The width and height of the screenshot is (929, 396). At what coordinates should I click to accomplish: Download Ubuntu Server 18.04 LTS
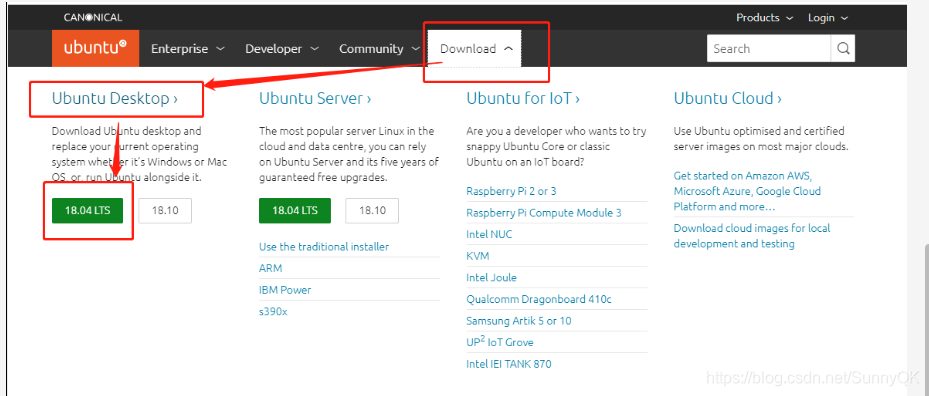[x=295, y=210]
